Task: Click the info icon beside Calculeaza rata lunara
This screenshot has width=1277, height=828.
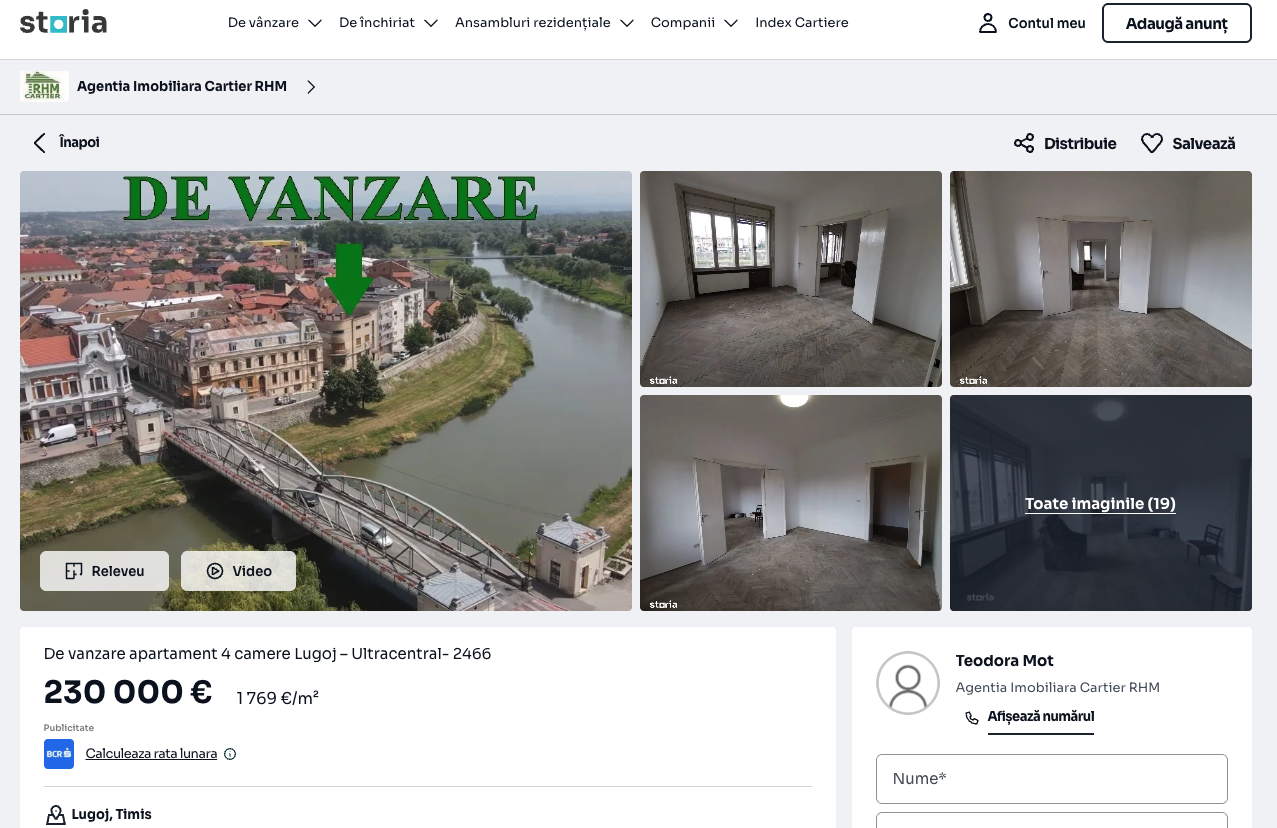Action: (230, 754)
